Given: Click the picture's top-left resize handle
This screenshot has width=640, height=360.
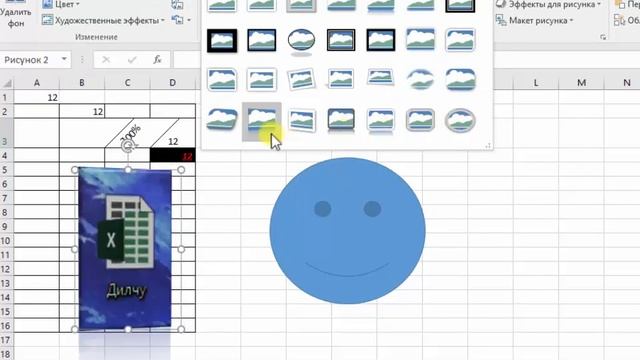Looking at the screenshot, I should (x=75, y=169).
